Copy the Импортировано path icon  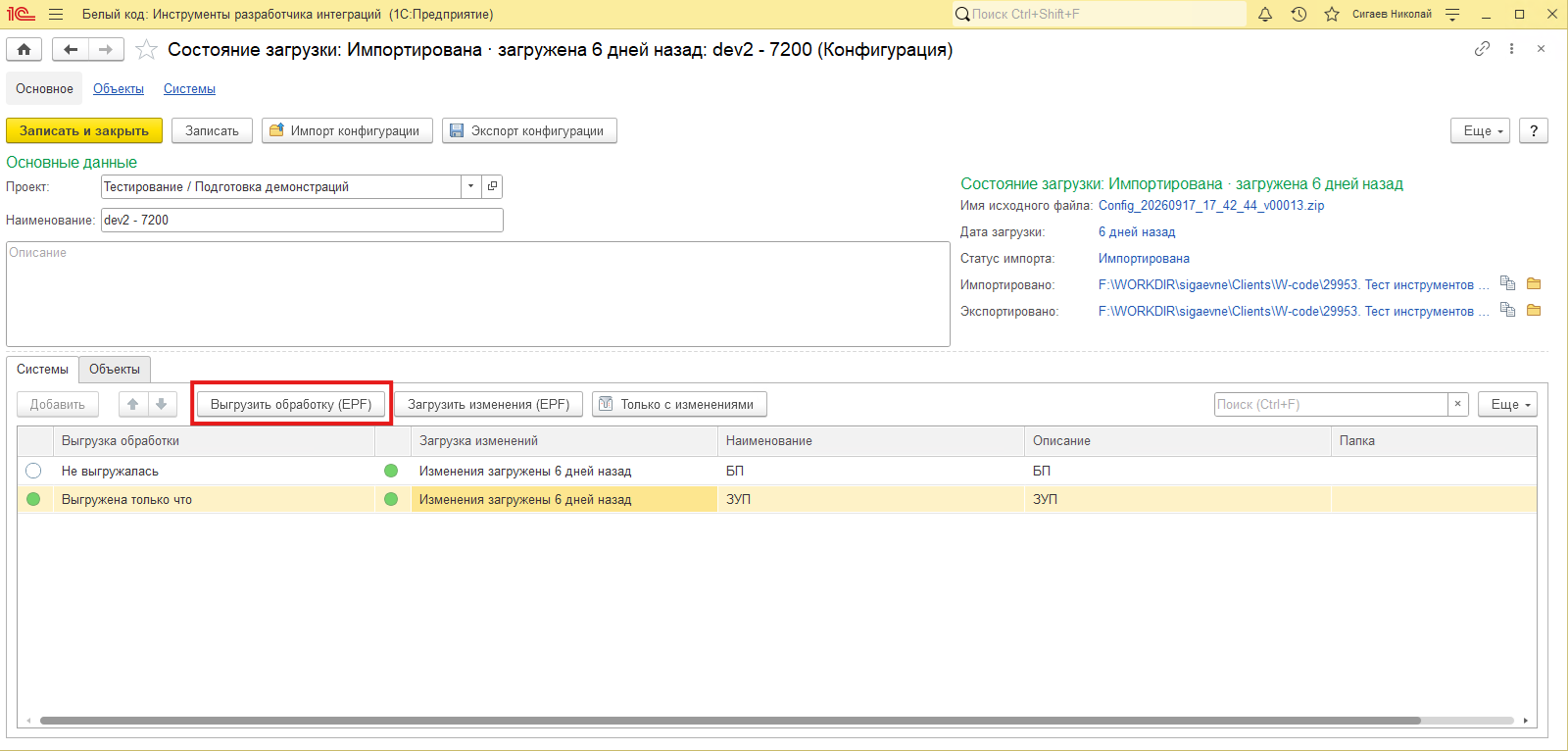click(1507, 284)
